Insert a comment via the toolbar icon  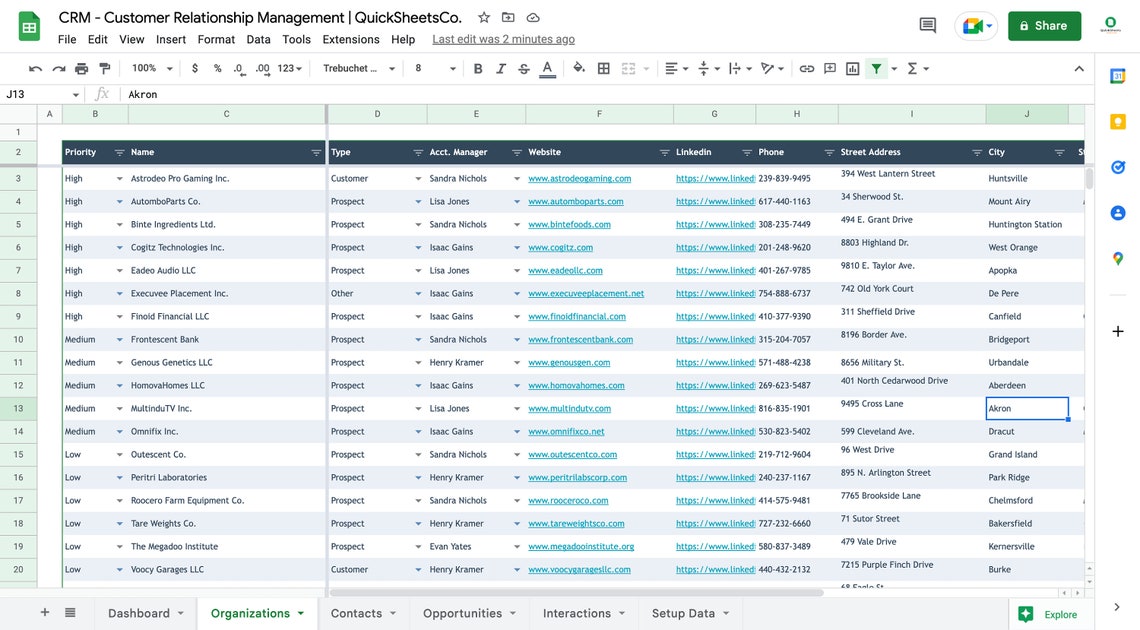tap(829, 68)
